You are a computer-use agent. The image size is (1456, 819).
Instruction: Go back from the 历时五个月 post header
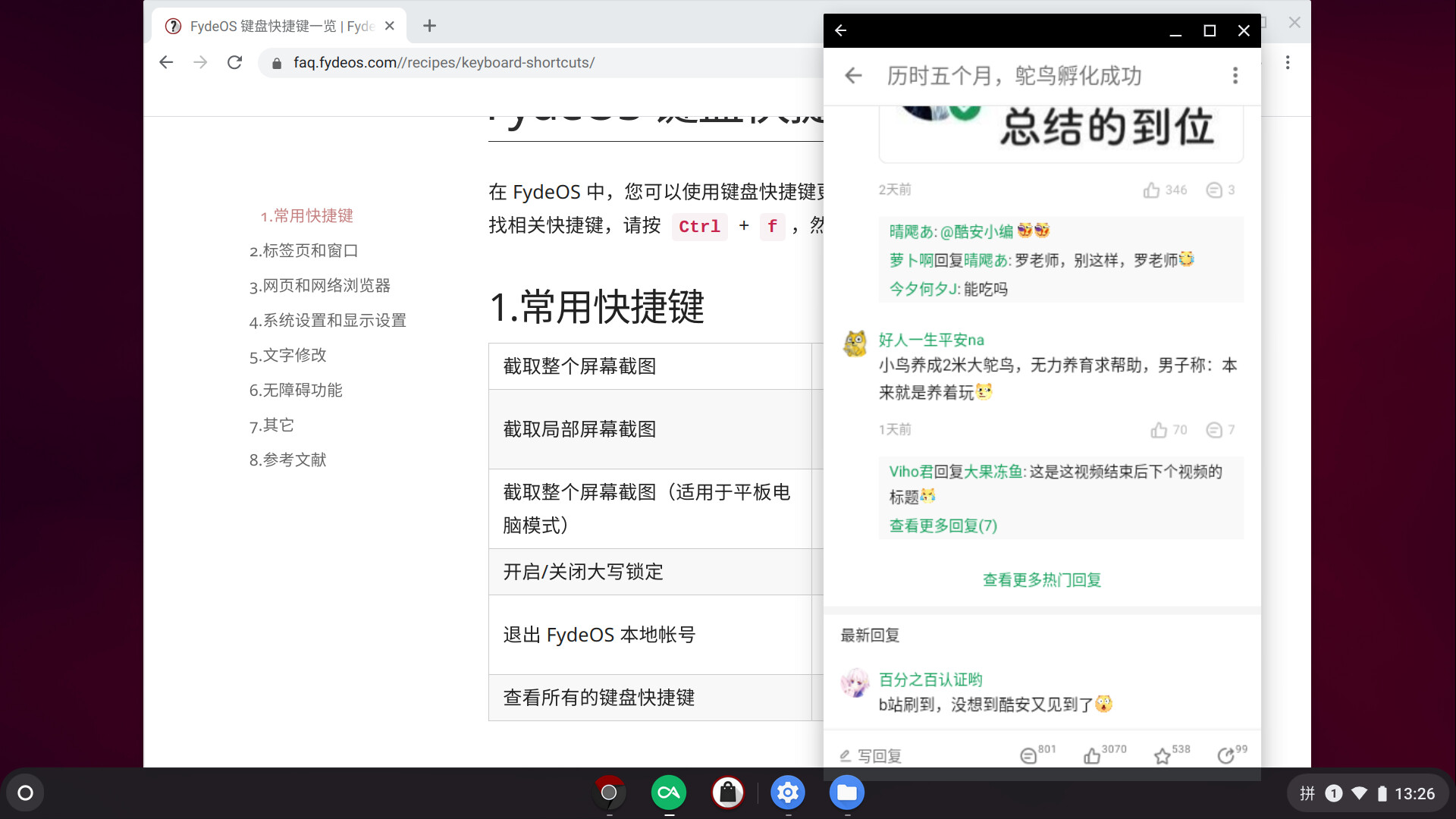point(854,75)
